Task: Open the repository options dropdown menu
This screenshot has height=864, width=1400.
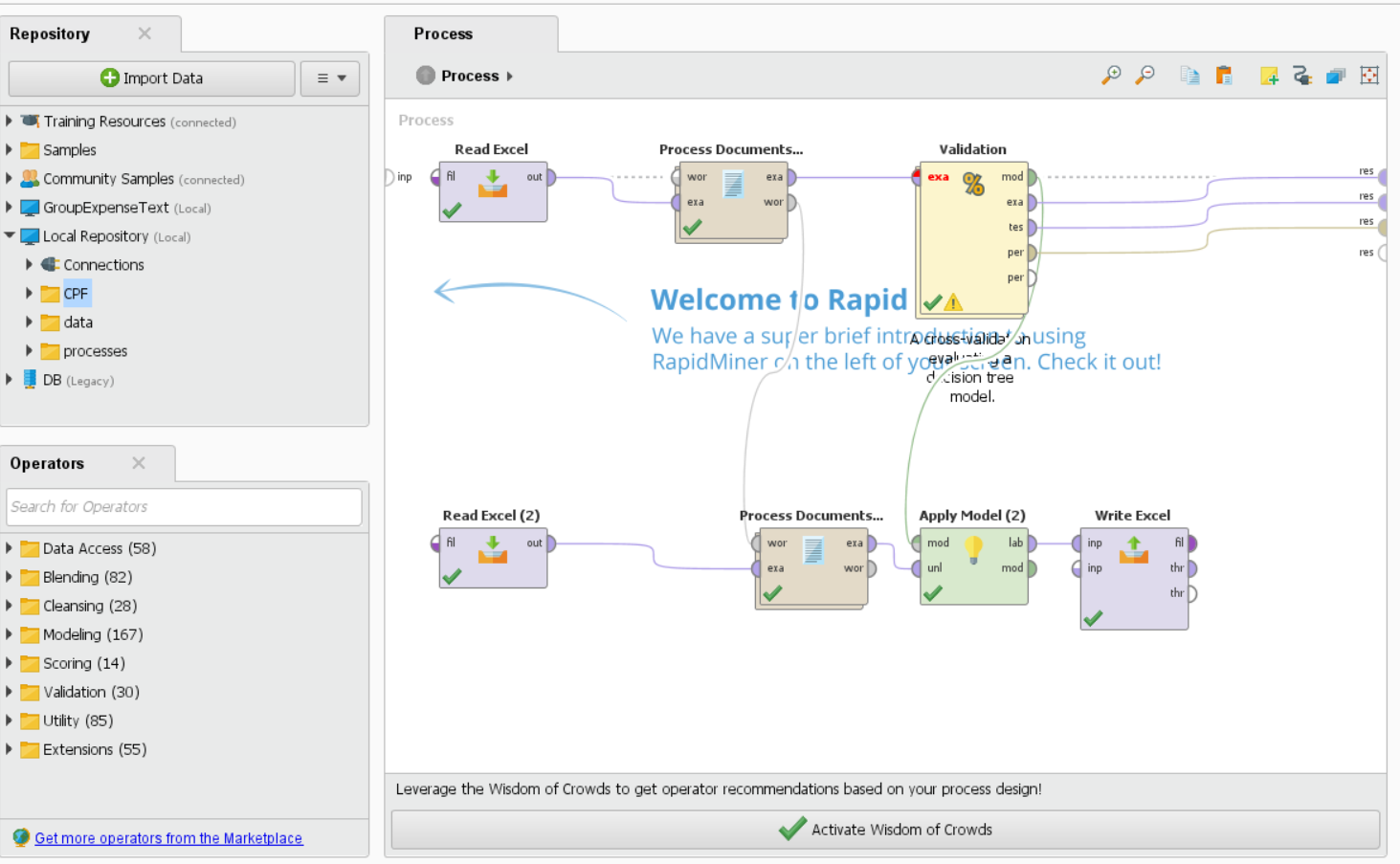Action: tap(331, 78)
